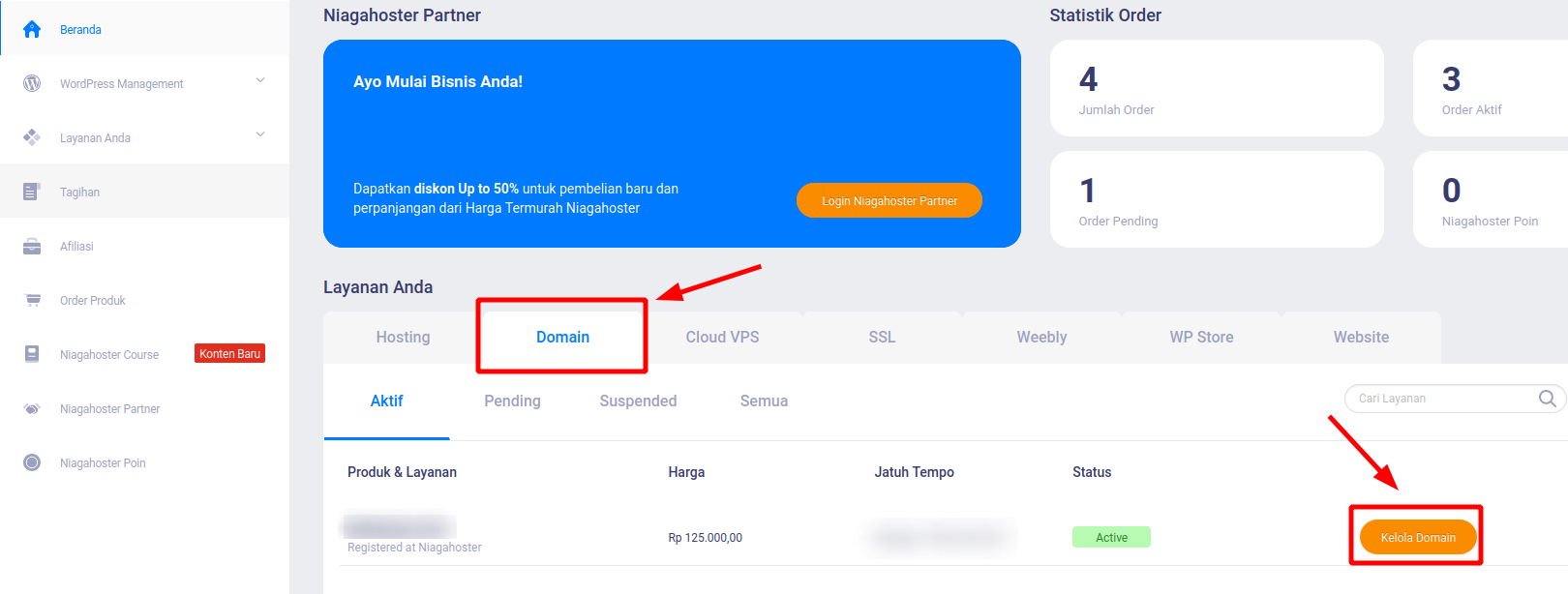Click the Layanan Anda diamond icon
This screenshot has height=594, width=1568.
tap(32, 137)
